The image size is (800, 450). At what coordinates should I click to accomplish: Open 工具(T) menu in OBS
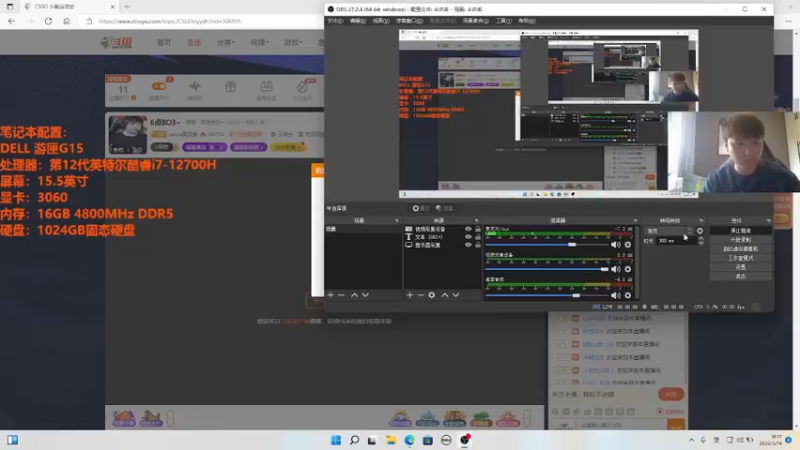point(504,21)
